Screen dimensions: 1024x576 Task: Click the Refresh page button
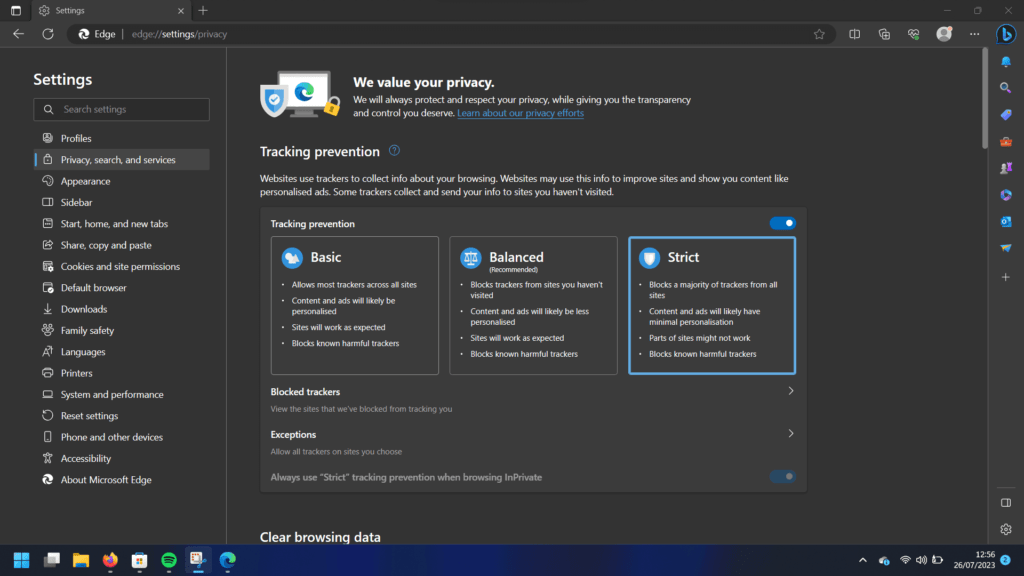point(47,34)
